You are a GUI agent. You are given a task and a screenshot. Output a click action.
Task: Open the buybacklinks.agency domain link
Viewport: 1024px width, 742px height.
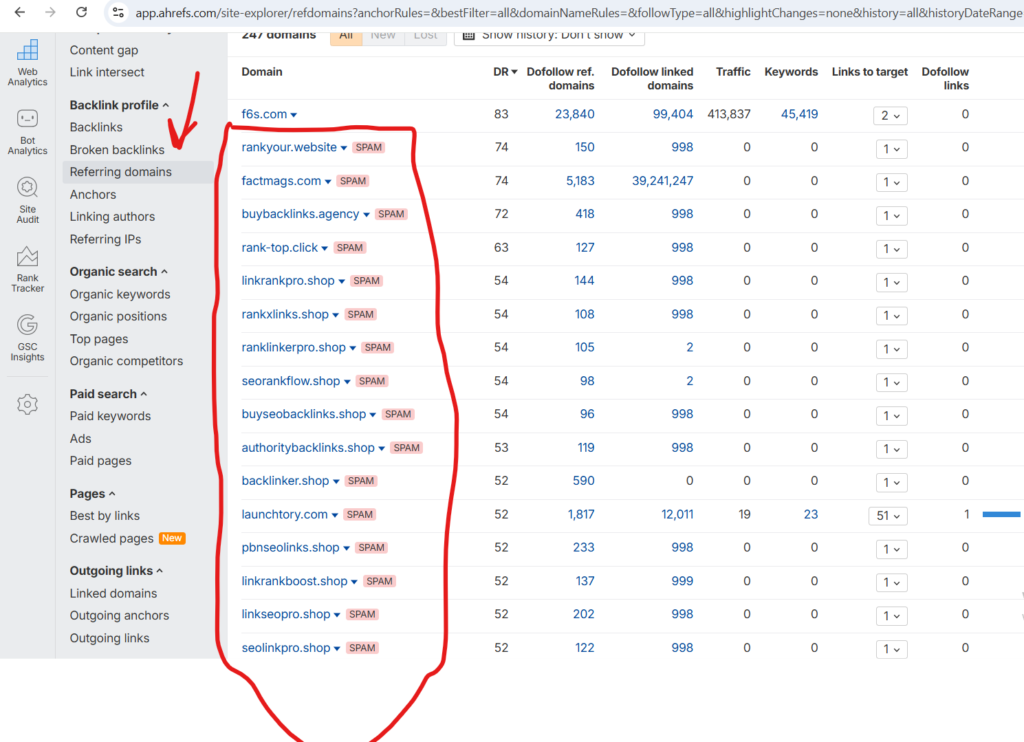(x=300, y=214)
